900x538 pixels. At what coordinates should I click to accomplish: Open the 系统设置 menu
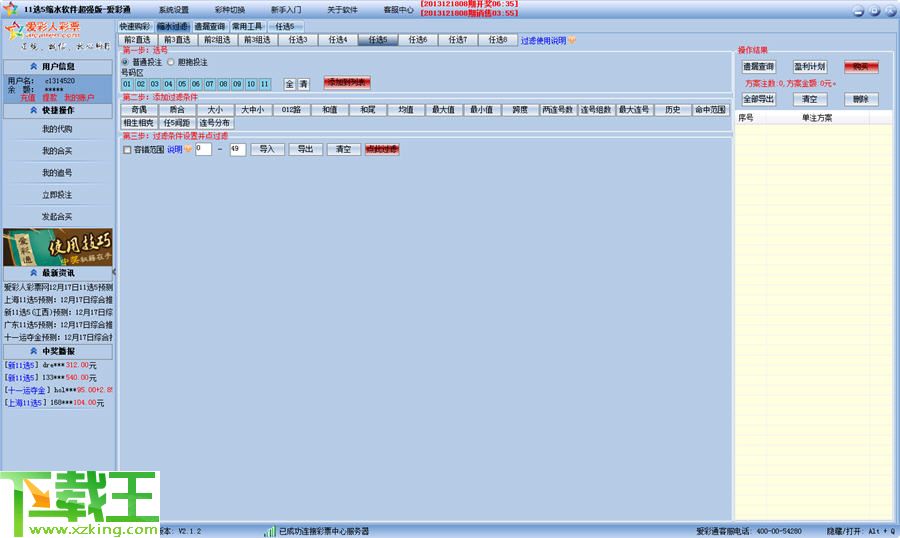click(173, 9)
